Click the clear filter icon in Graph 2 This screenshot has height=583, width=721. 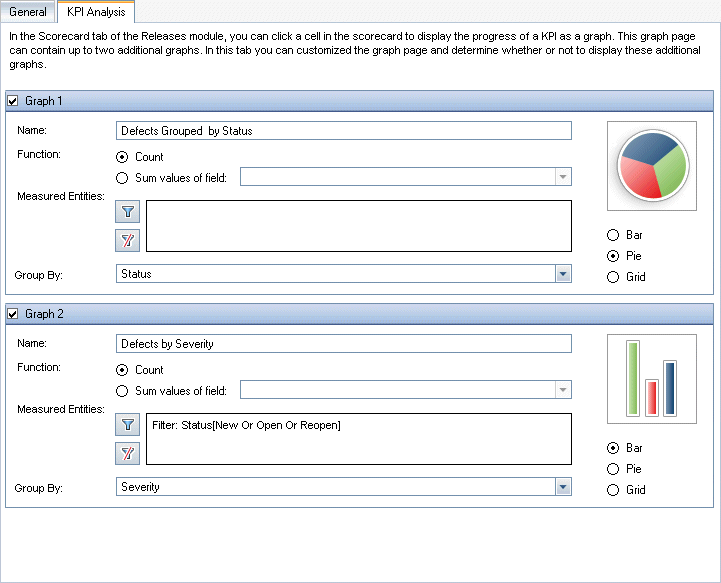[x=129, y=453]
